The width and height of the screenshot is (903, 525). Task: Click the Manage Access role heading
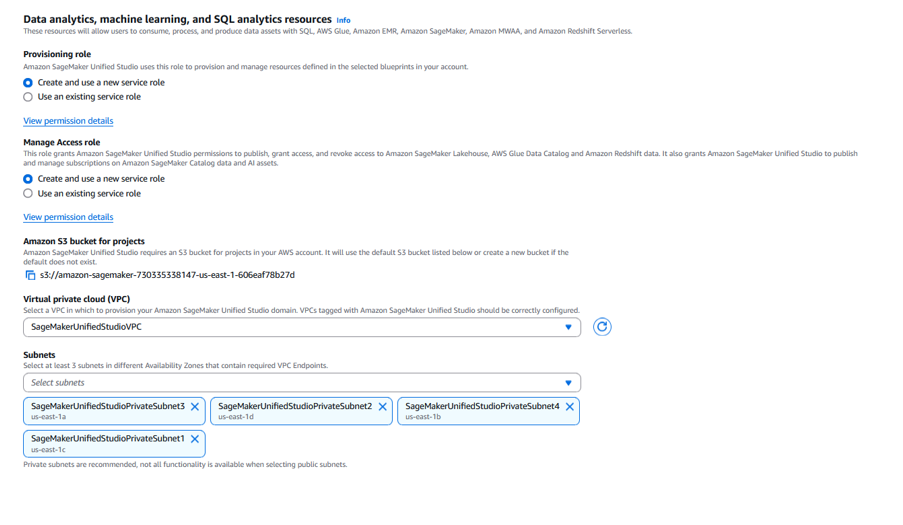point(62,142)
